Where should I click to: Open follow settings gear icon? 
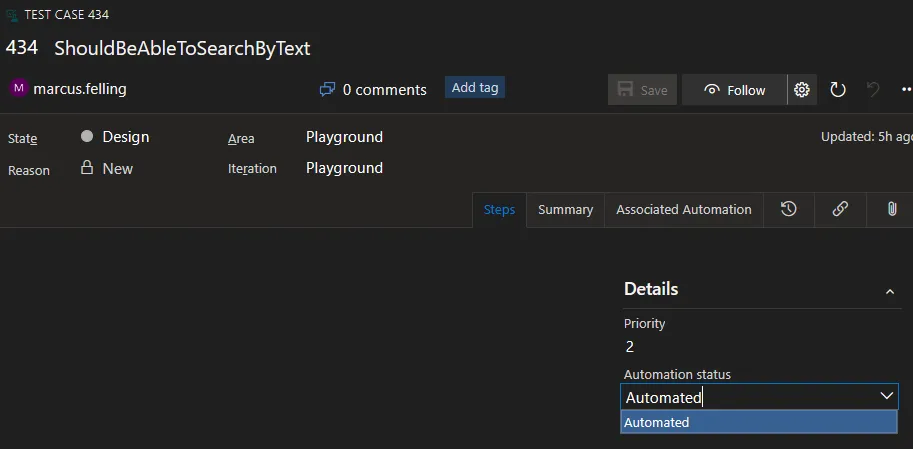[x=801, y=90]
